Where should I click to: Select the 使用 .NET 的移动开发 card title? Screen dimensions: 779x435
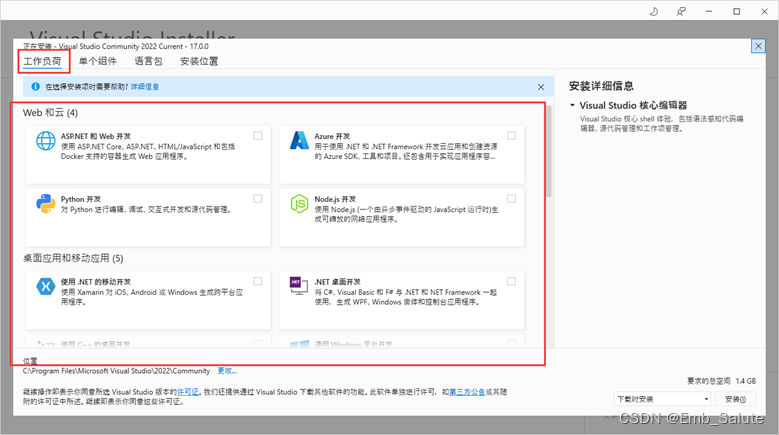tap(96, 282)
